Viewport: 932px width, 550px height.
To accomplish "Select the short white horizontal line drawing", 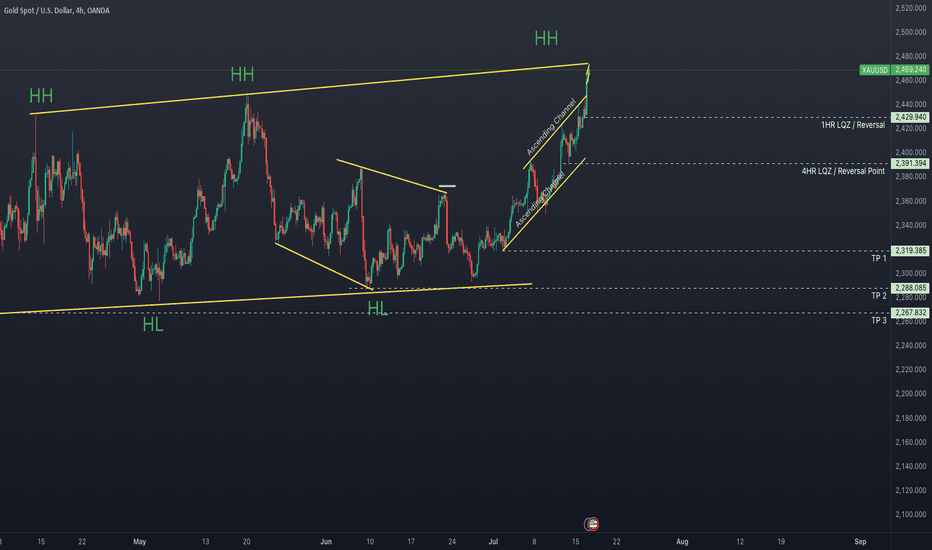I will point(447,186).
